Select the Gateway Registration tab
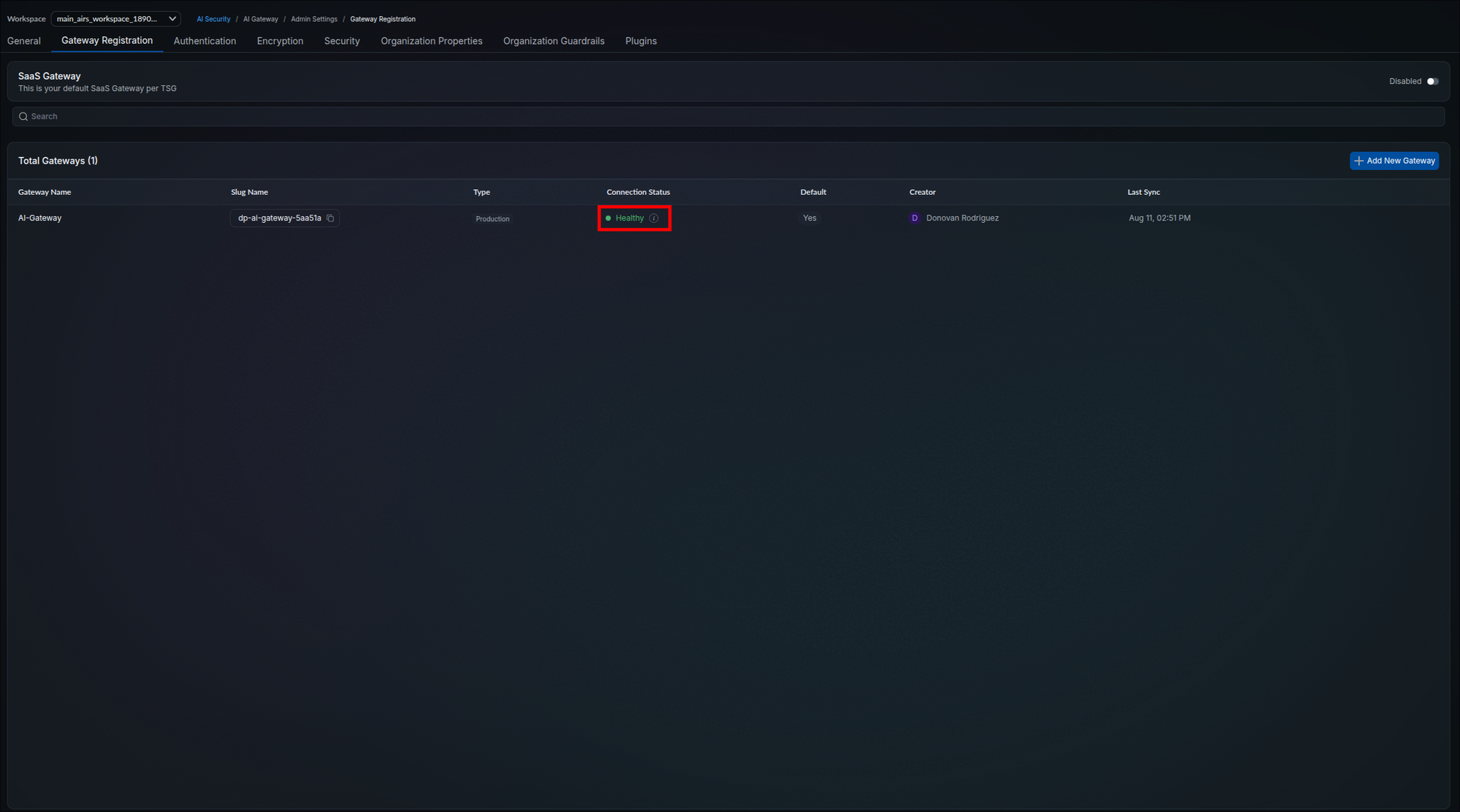This screenshot has height=812, width=1460. (107, 41)
